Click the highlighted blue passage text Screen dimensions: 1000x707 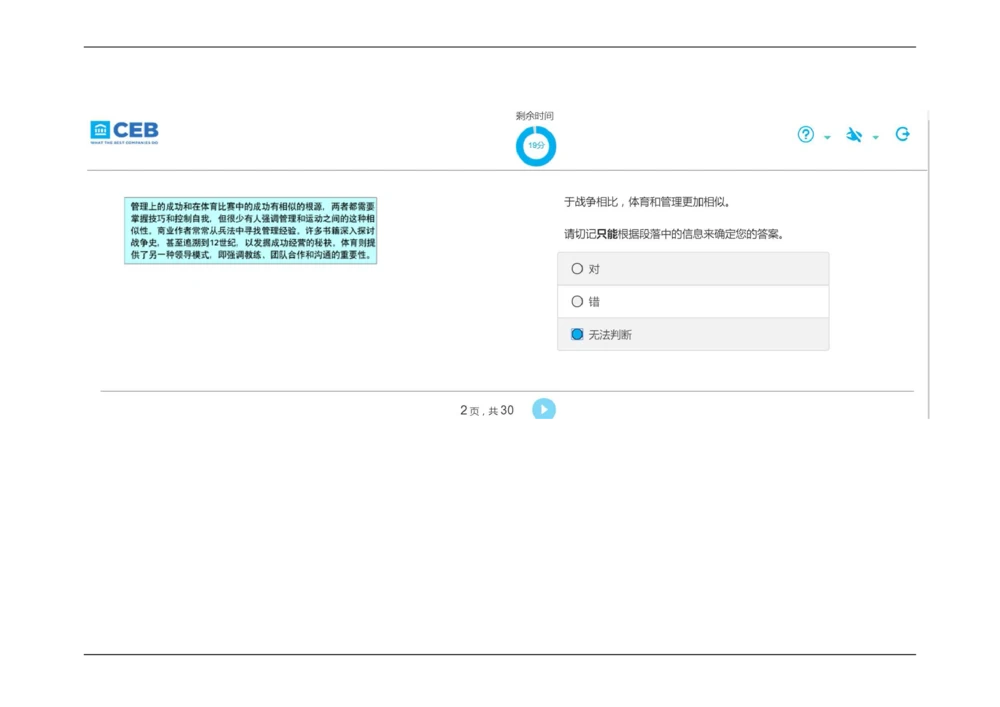250,230
